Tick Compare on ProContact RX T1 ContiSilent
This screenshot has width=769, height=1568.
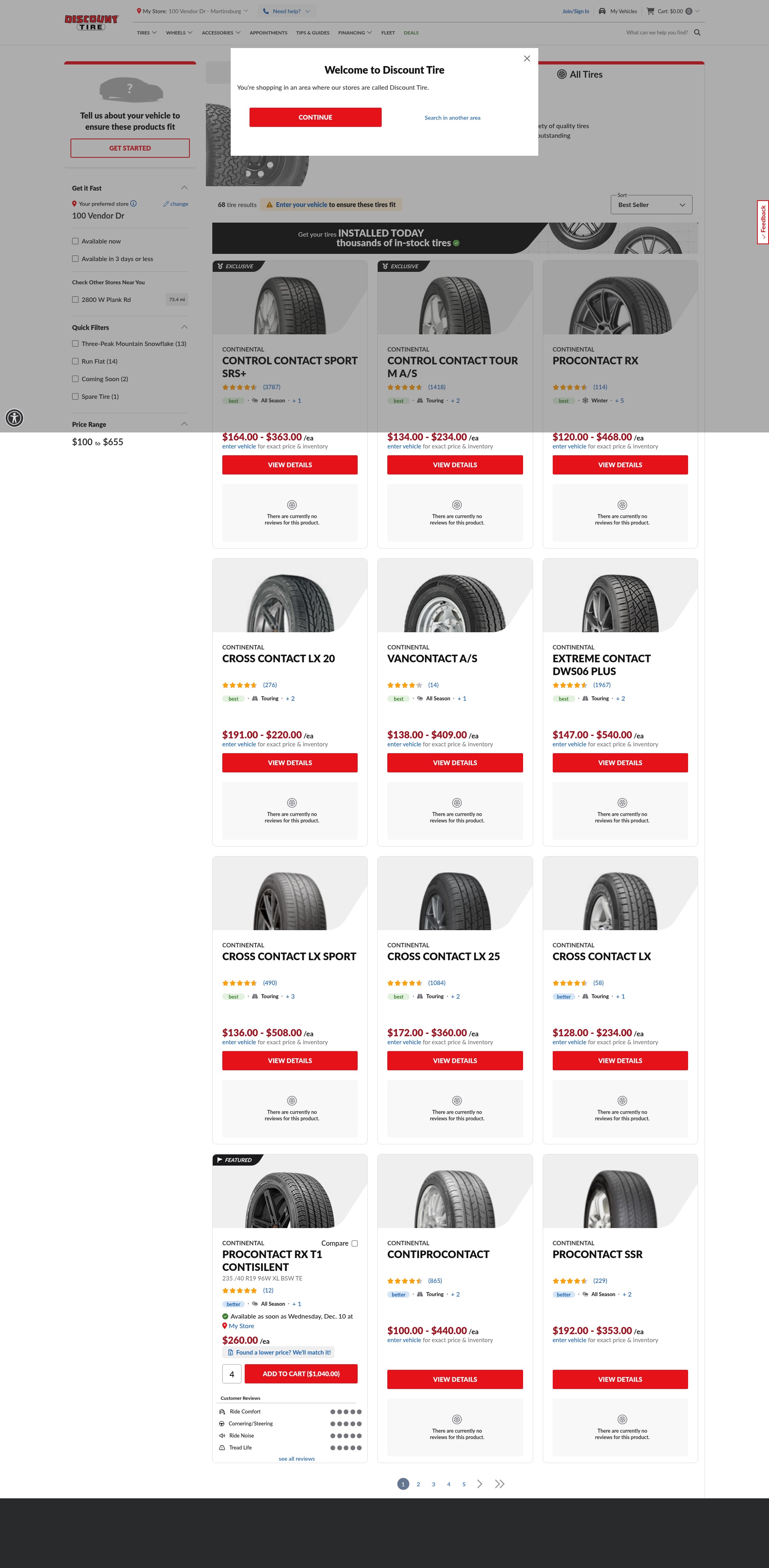pyautogui.click(x=354, y=1243)
